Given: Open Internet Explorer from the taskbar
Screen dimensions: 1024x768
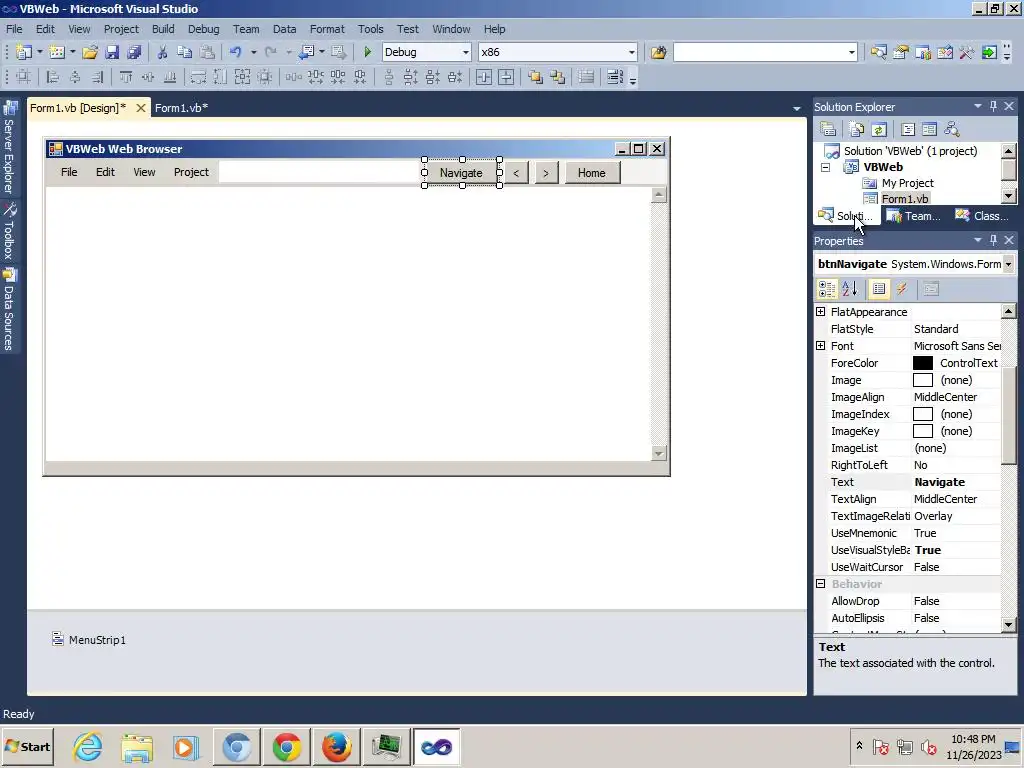Looking at the screenshot, I should (x=87, y=746).
